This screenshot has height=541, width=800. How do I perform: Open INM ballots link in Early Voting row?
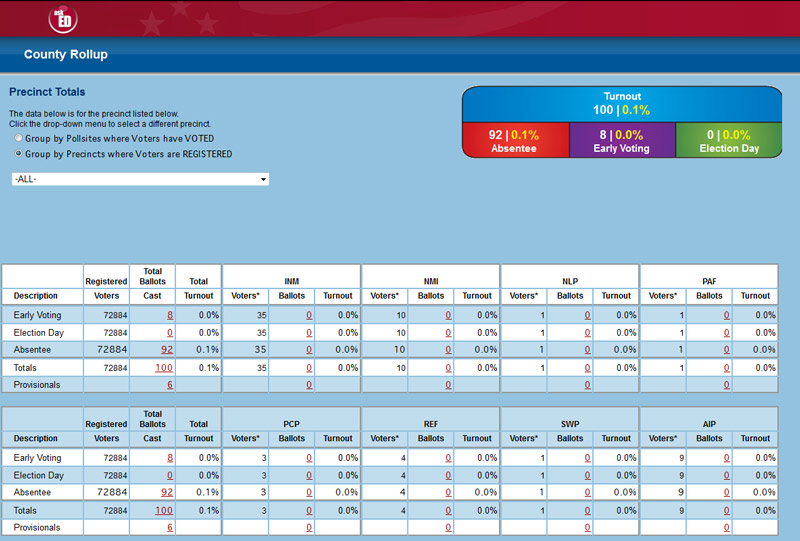(x=309, y=315)
